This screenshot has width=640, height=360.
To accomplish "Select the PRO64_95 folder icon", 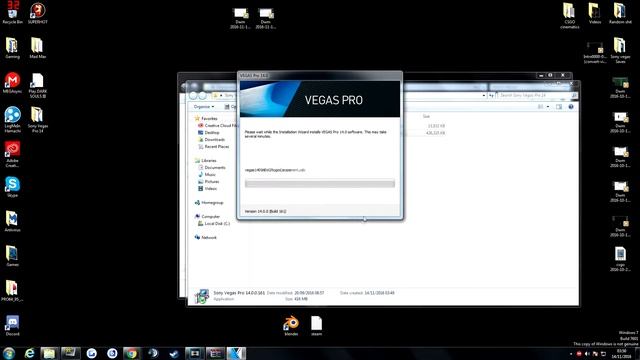I will pos(12,291).
